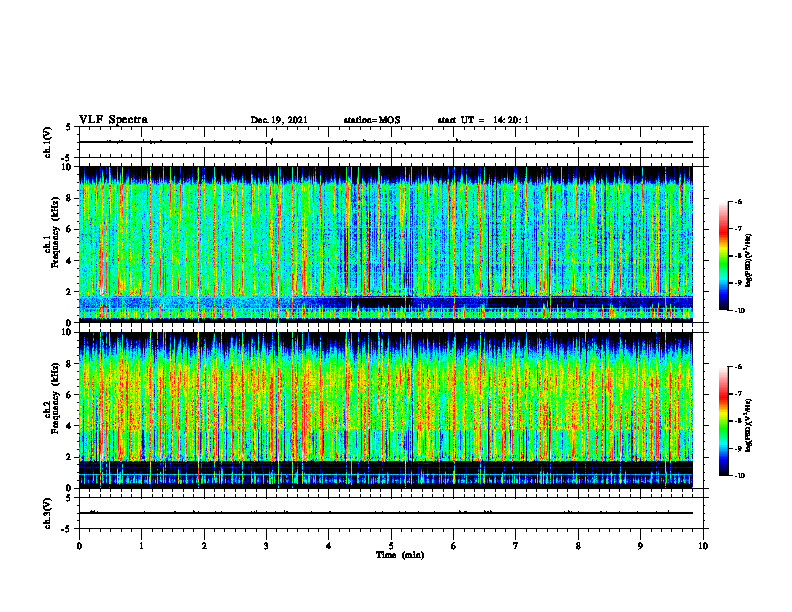The height and width of the screenshot is (612, 792).
Task: Click time axis tick label '5'
Action: click(x=391, y=546)
